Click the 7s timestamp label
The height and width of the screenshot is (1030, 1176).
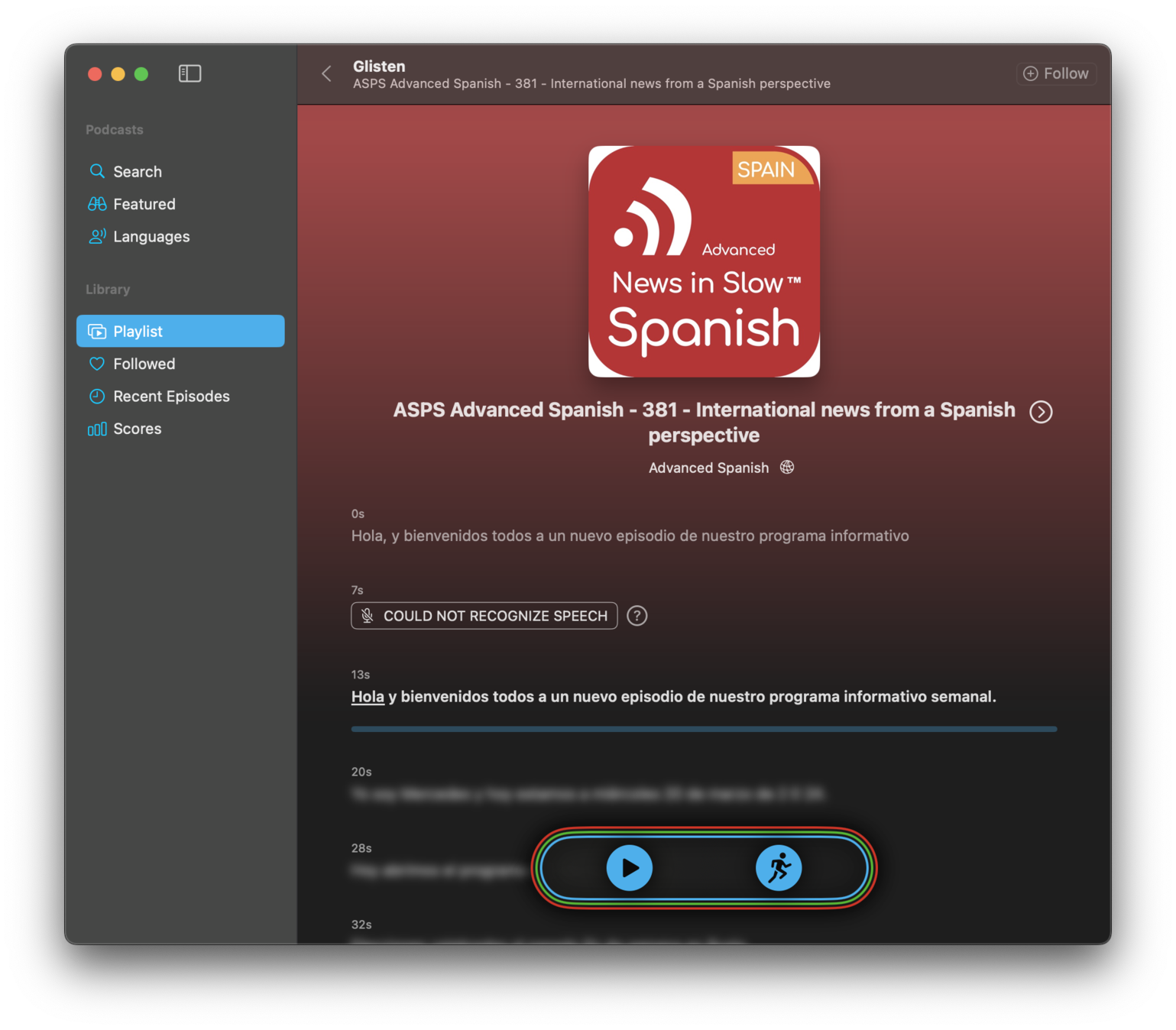coord(357,590)
